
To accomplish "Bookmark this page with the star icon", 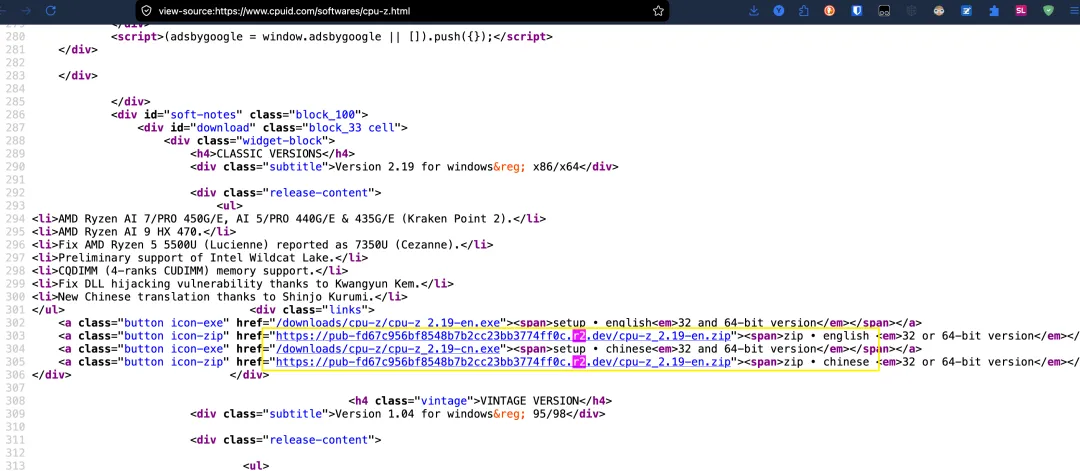I will [x=658, y=11].
